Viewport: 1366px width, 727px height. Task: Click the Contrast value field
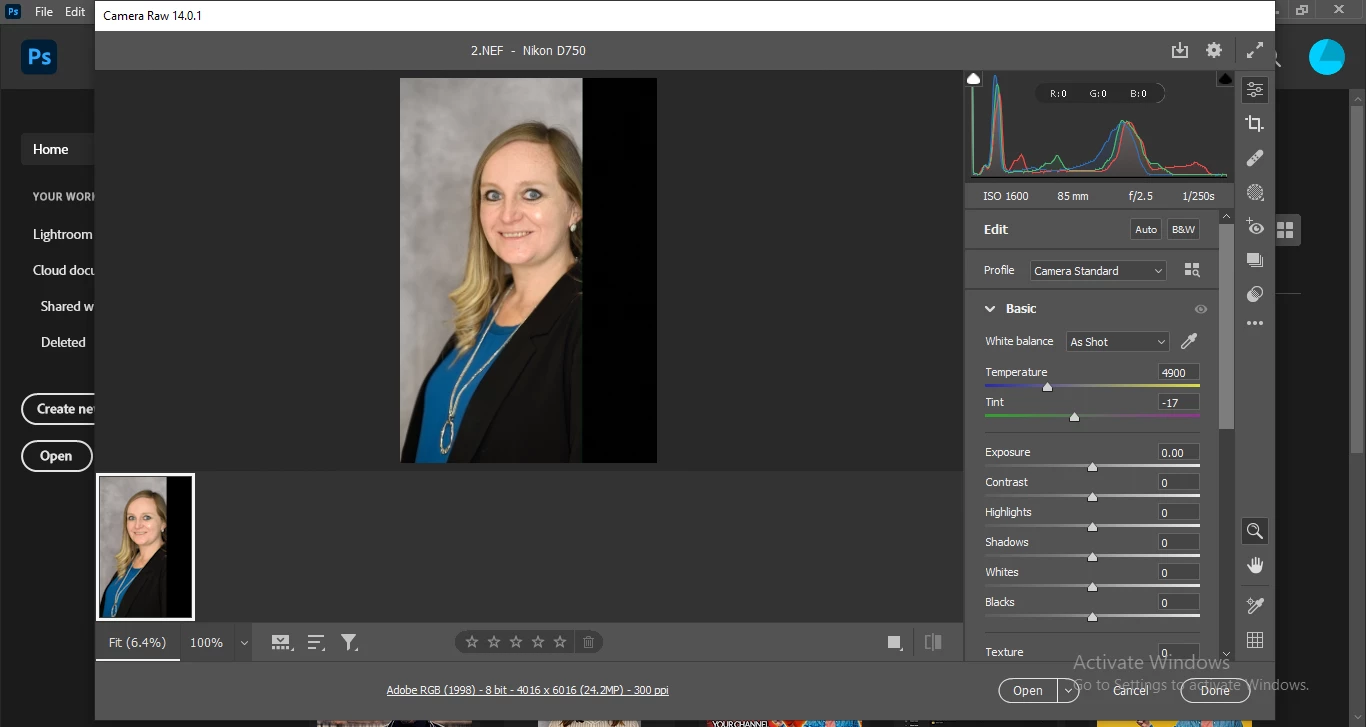(1178, 483)
